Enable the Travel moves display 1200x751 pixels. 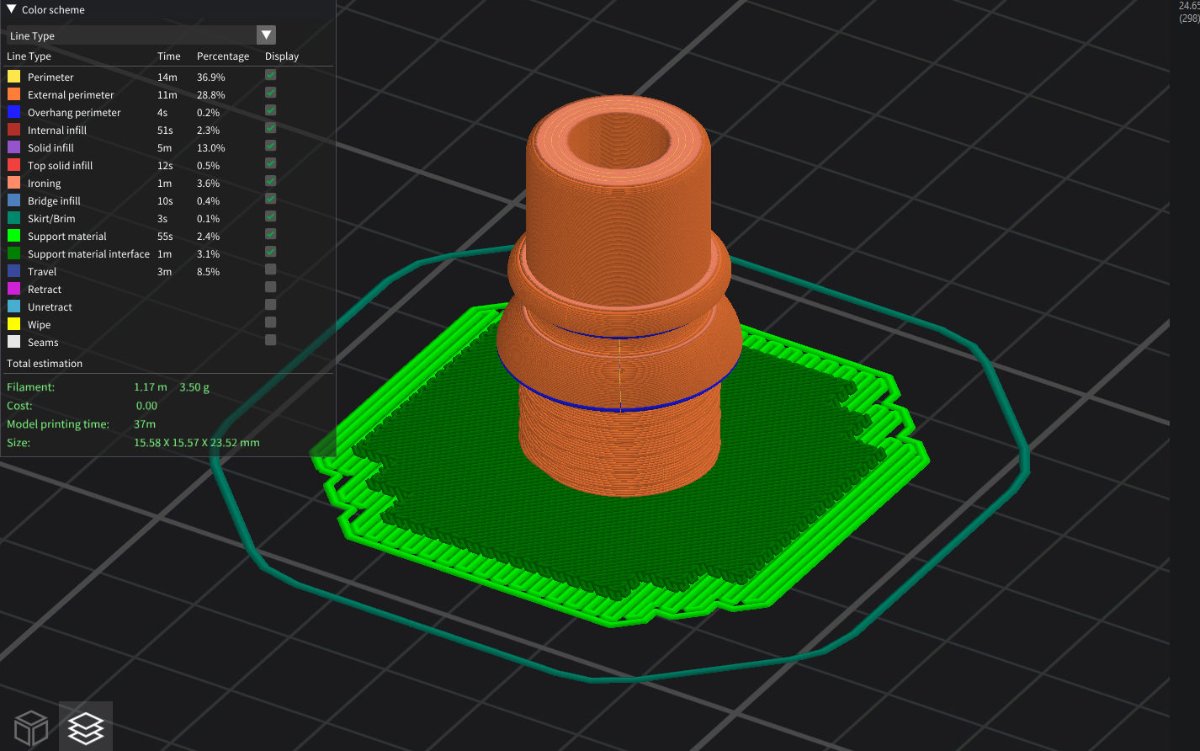pos(270,271)
